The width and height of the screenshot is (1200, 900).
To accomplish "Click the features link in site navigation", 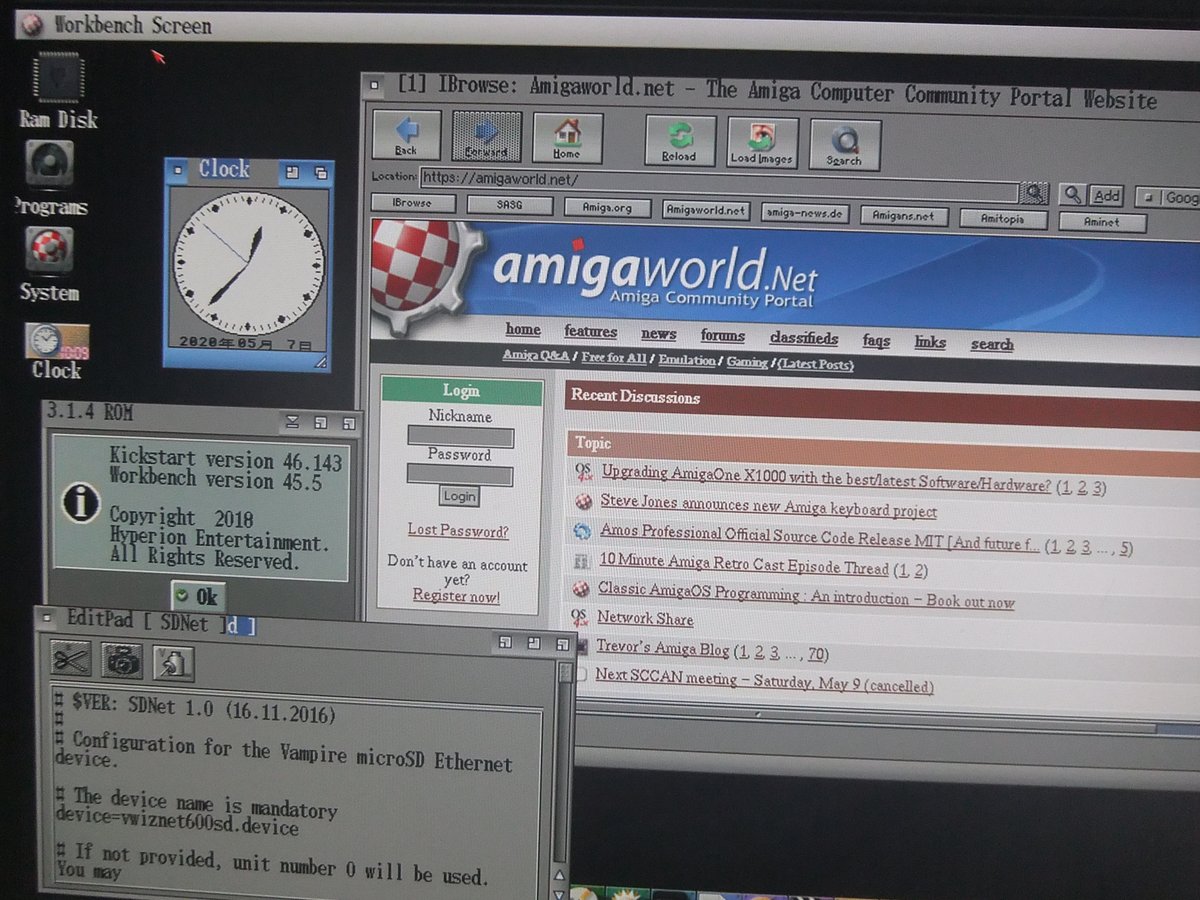I will coord(590,332).
